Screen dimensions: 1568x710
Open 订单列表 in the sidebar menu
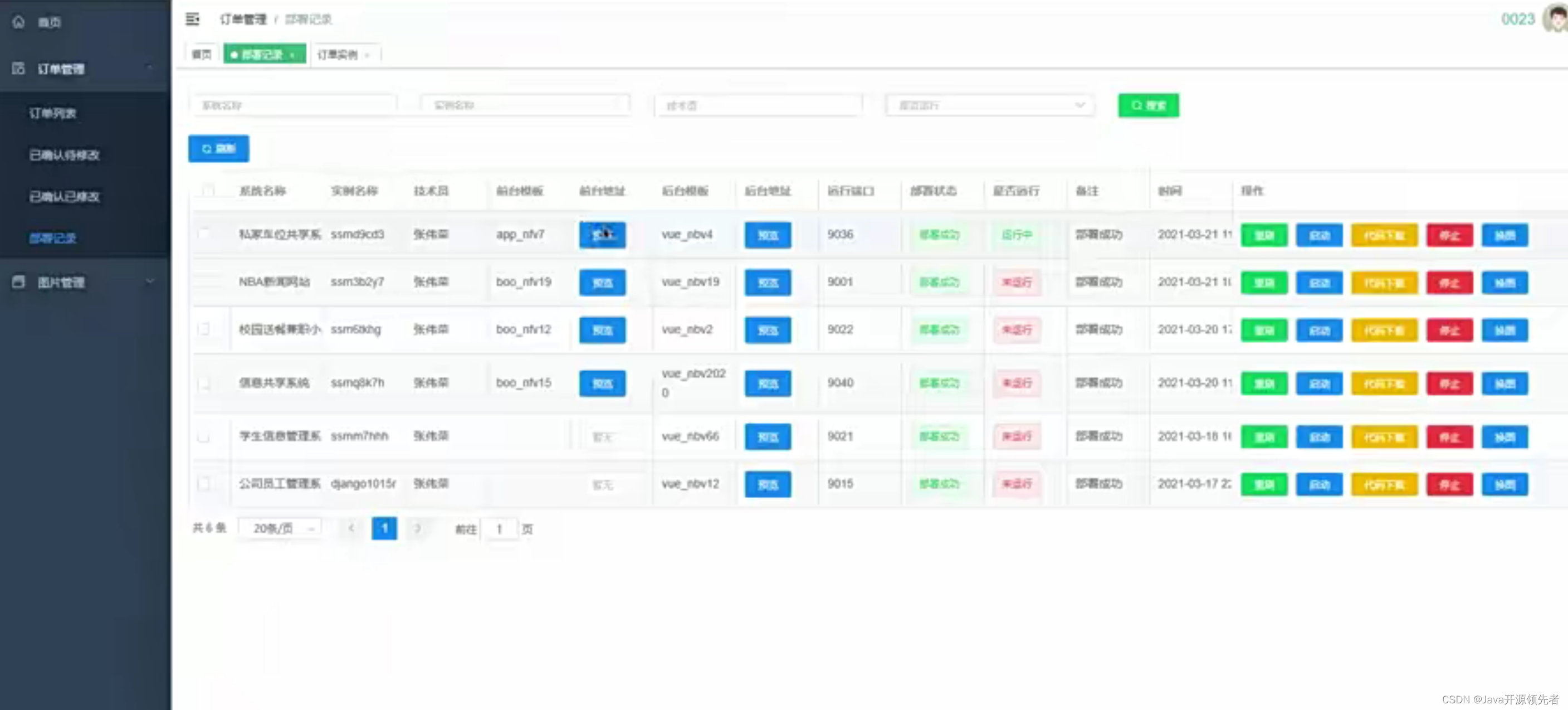(x=53, y=113)
